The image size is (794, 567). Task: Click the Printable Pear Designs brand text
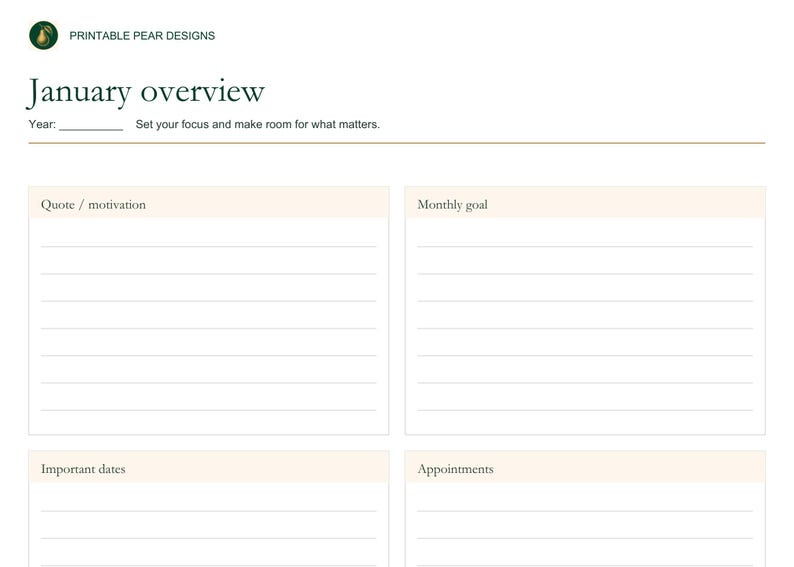(142, 36)
